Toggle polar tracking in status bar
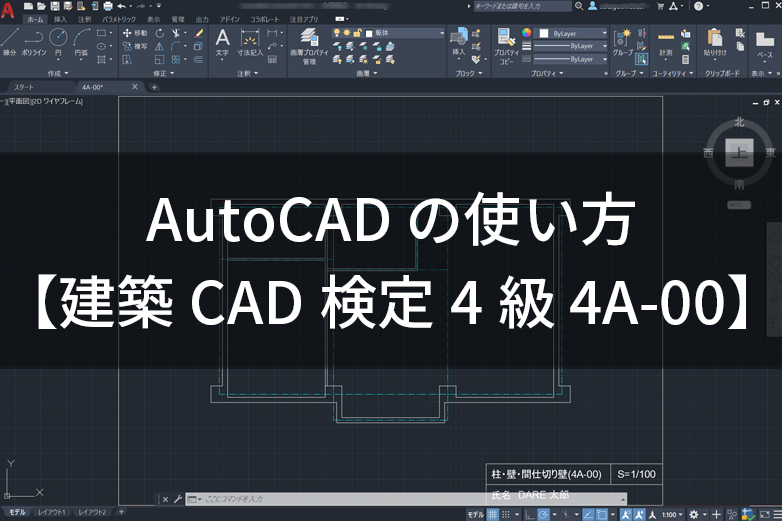782x521 pixels. click(543, 515)
